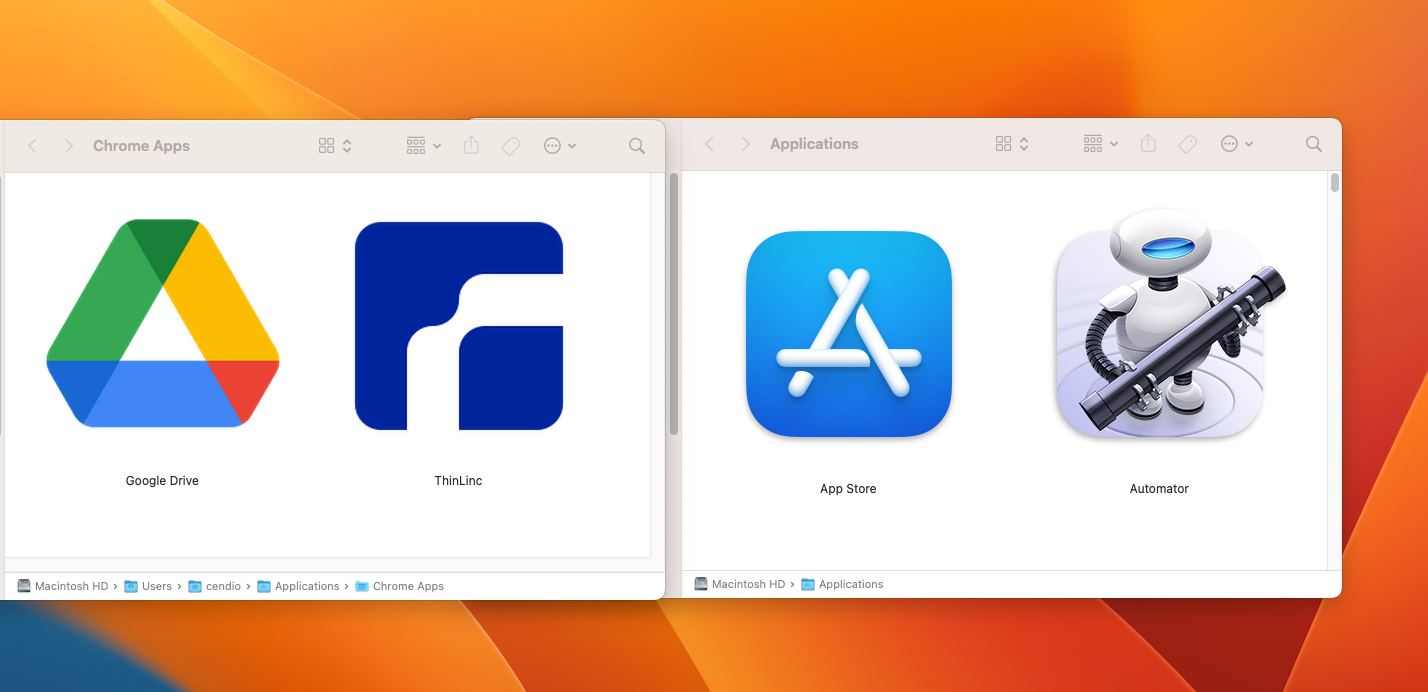Go forward in the Applications window
Screen dimensions: 1428x692
coord(745,144)
